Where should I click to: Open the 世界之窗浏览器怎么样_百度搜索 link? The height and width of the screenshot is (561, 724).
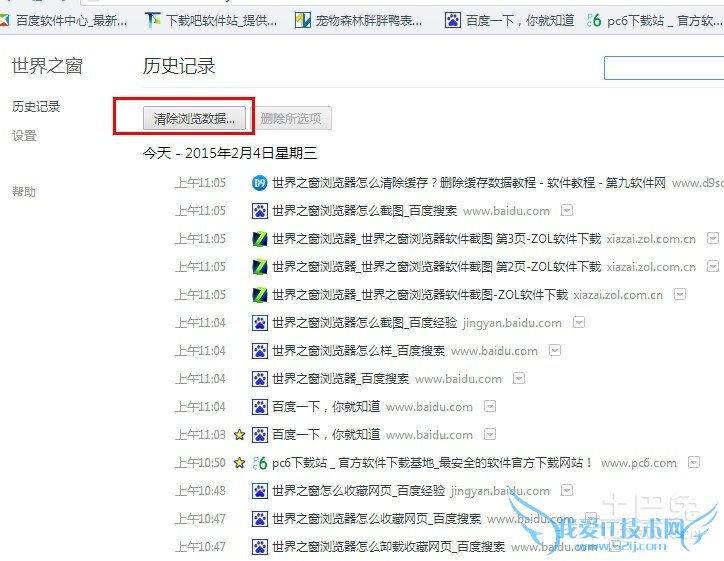pos(358,351)
